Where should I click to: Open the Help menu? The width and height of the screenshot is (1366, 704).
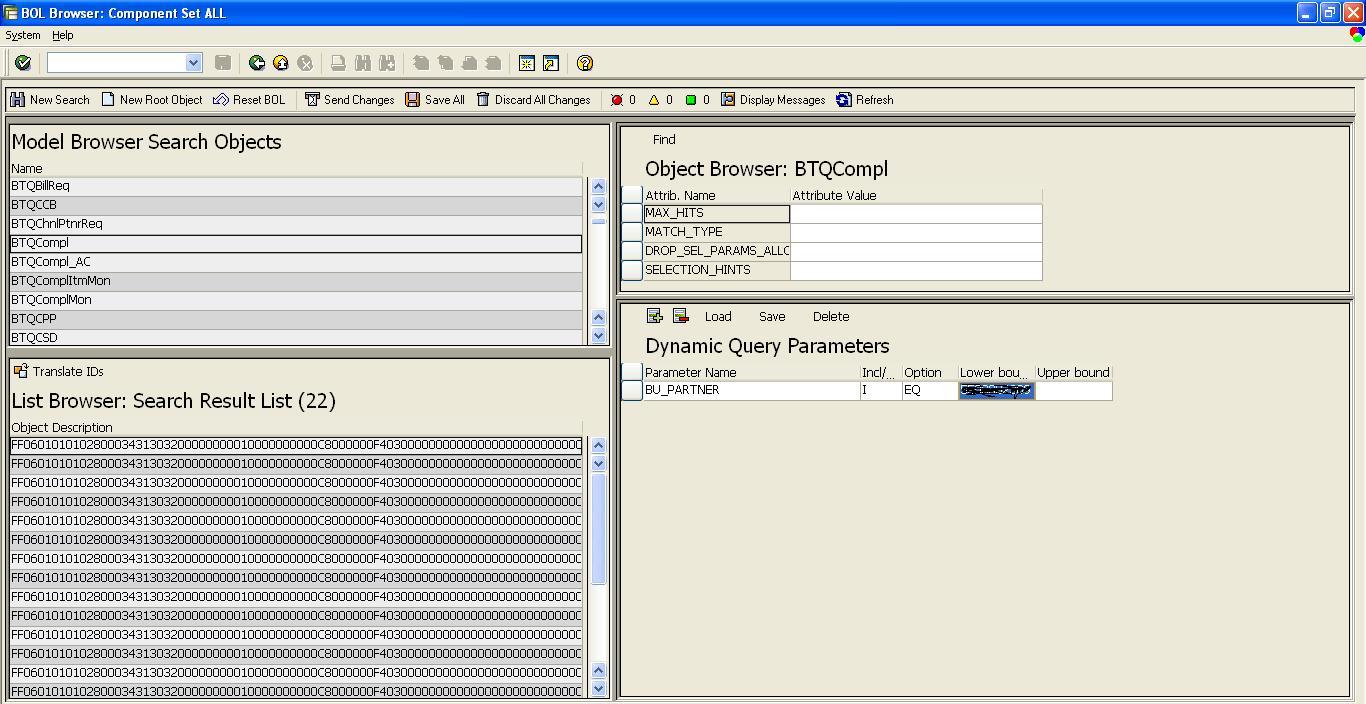coord(62,35)
